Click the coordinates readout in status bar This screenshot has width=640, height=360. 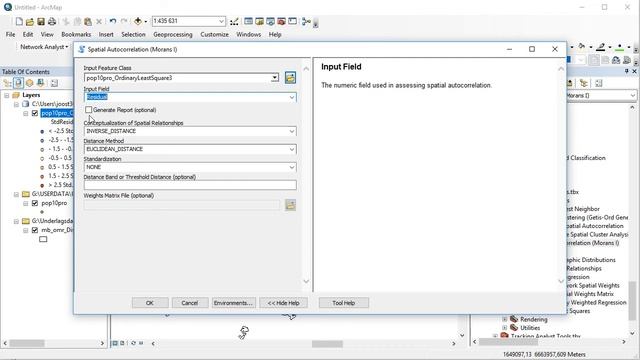[544, 354]
